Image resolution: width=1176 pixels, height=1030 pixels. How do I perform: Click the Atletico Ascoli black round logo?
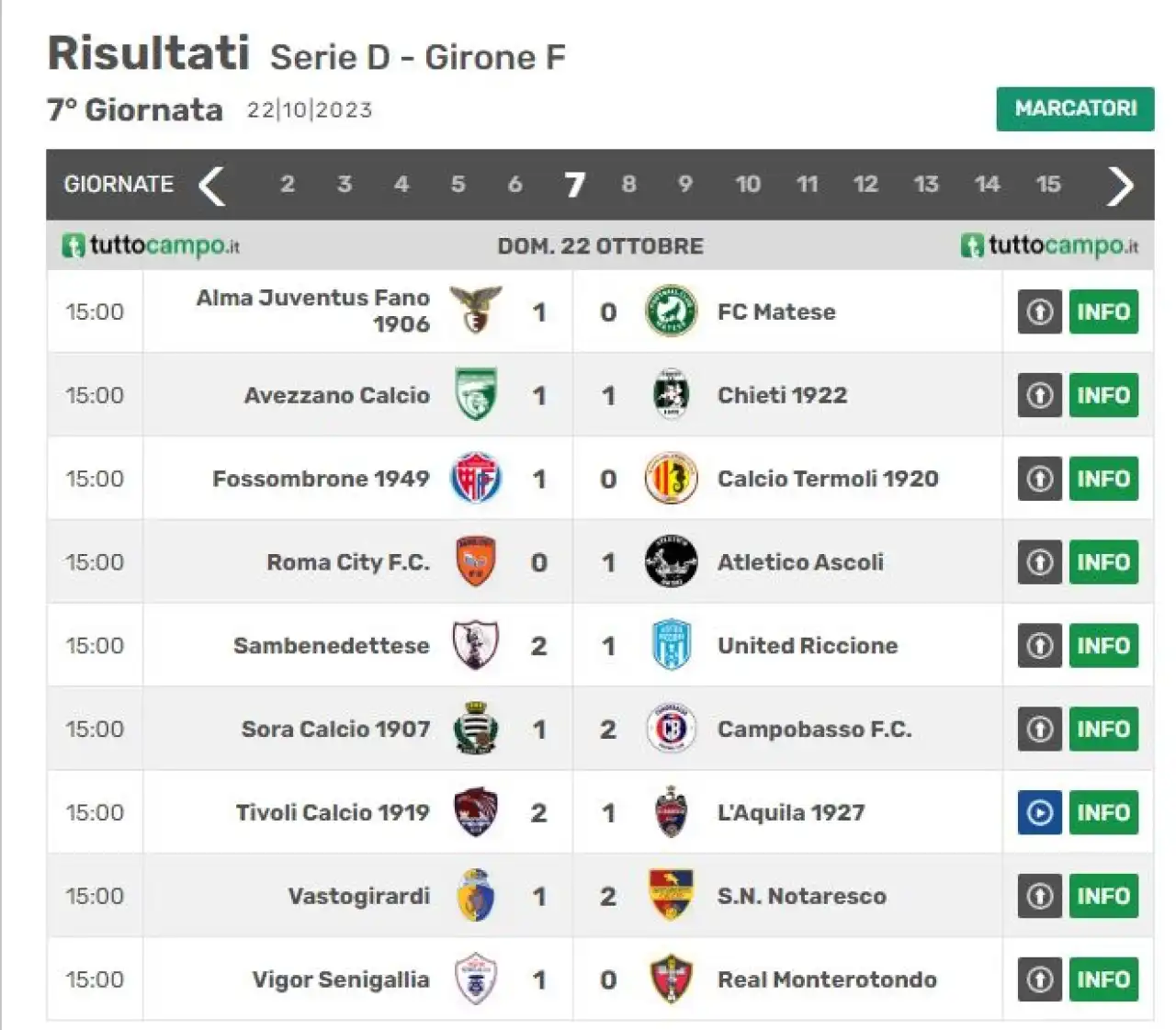672,561
